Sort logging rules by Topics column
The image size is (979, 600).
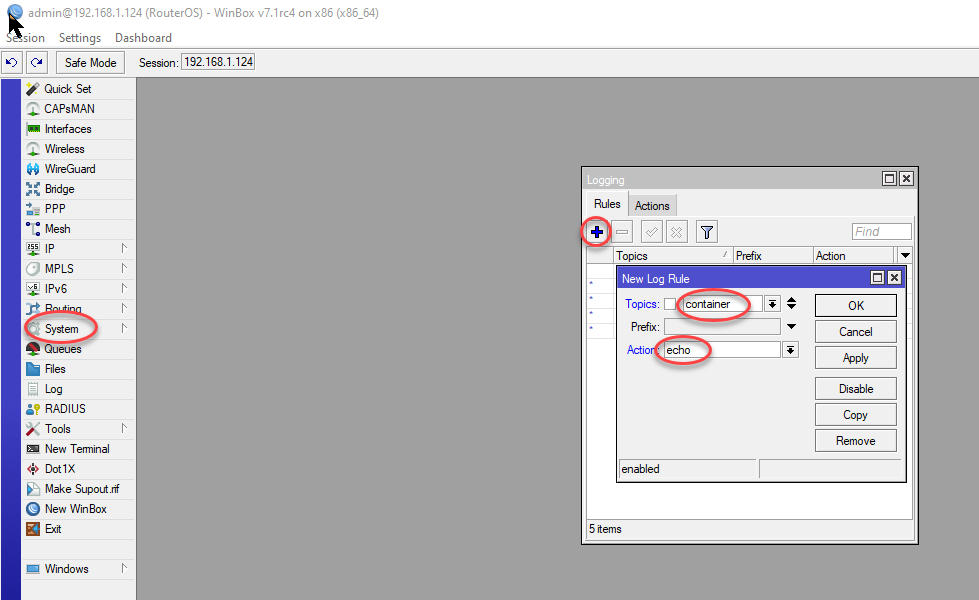pos(672,255)
